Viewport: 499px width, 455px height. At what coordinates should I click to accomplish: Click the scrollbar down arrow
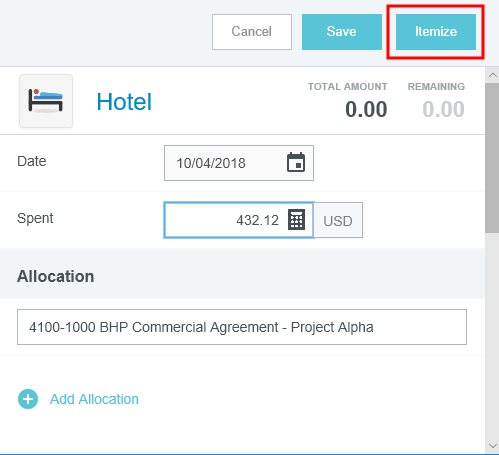point(492,446)
